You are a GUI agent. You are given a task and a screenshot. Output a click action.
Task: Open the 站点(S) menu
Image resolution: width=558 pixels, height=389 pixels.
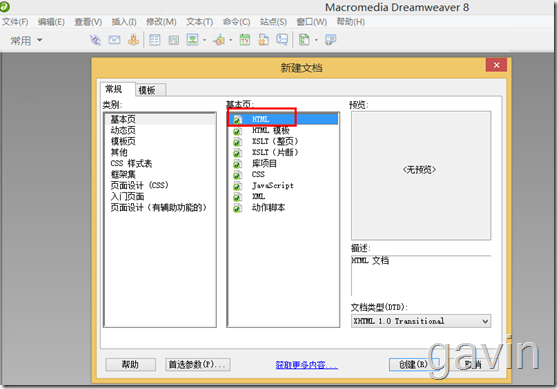[273, 22]
